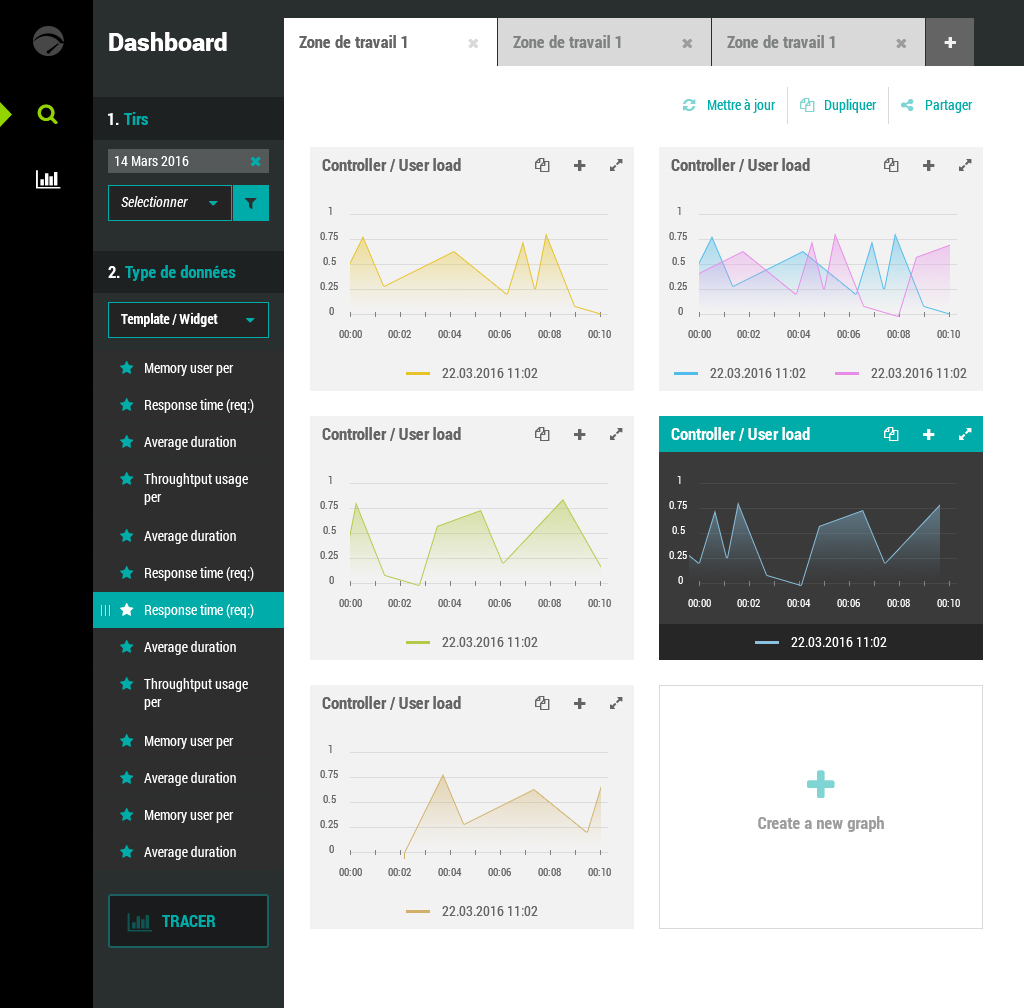
Task: Click the share icon next to Partager
Action: [x=908, y=104]
